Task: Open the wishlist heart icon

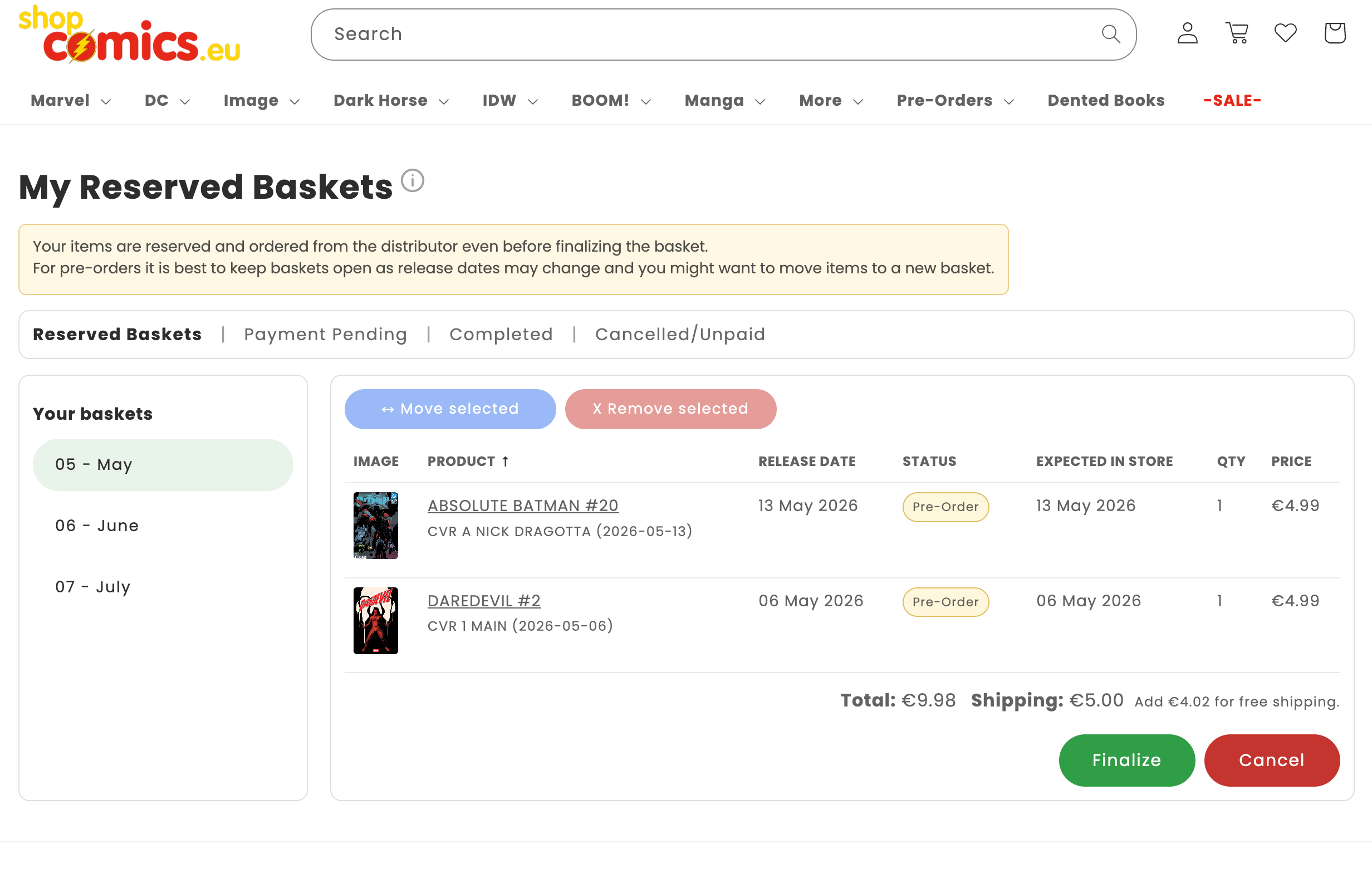Action: point(1285,33)
